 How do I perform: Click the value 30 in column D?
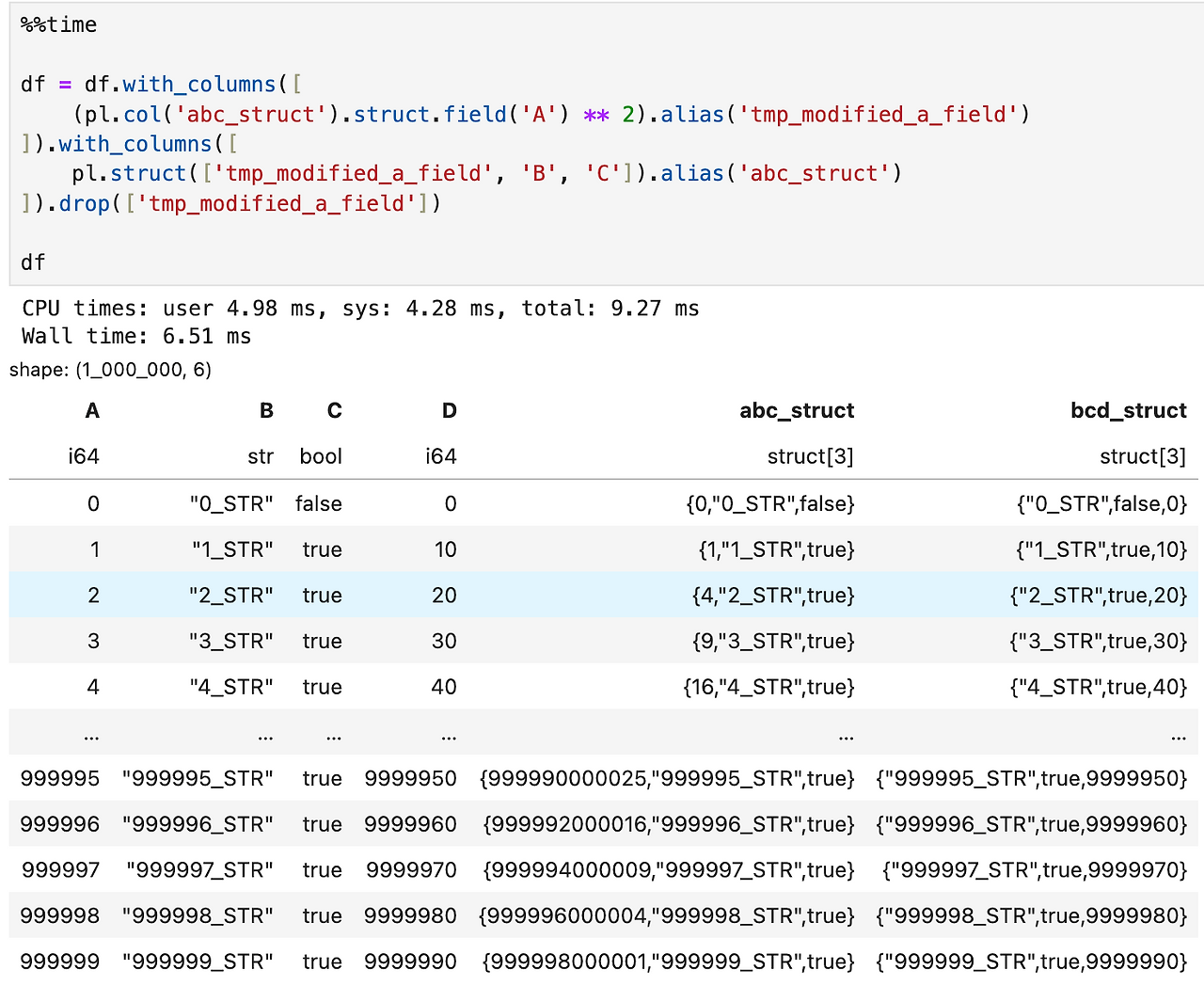click(443, 642)
